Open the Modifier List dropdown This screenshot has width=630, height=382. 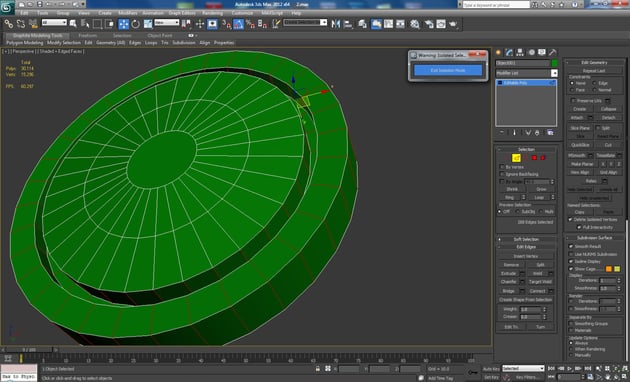[526, 73]
